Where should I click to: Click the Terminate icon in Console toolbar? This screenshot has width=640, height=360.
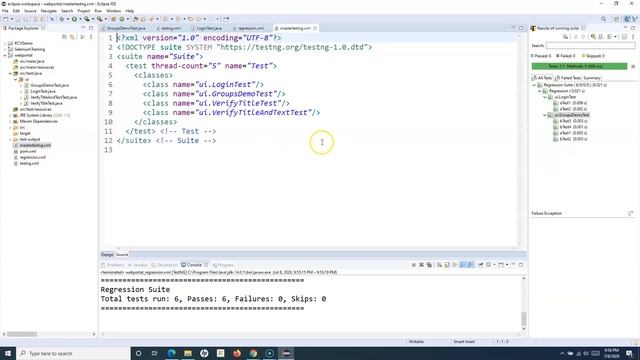413,265
